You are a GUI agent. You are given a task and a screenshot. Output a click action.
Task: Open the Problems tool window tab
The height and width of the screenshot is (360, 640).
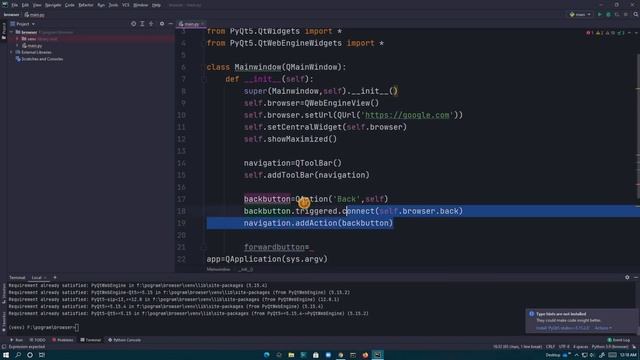(x=62, y=340)
